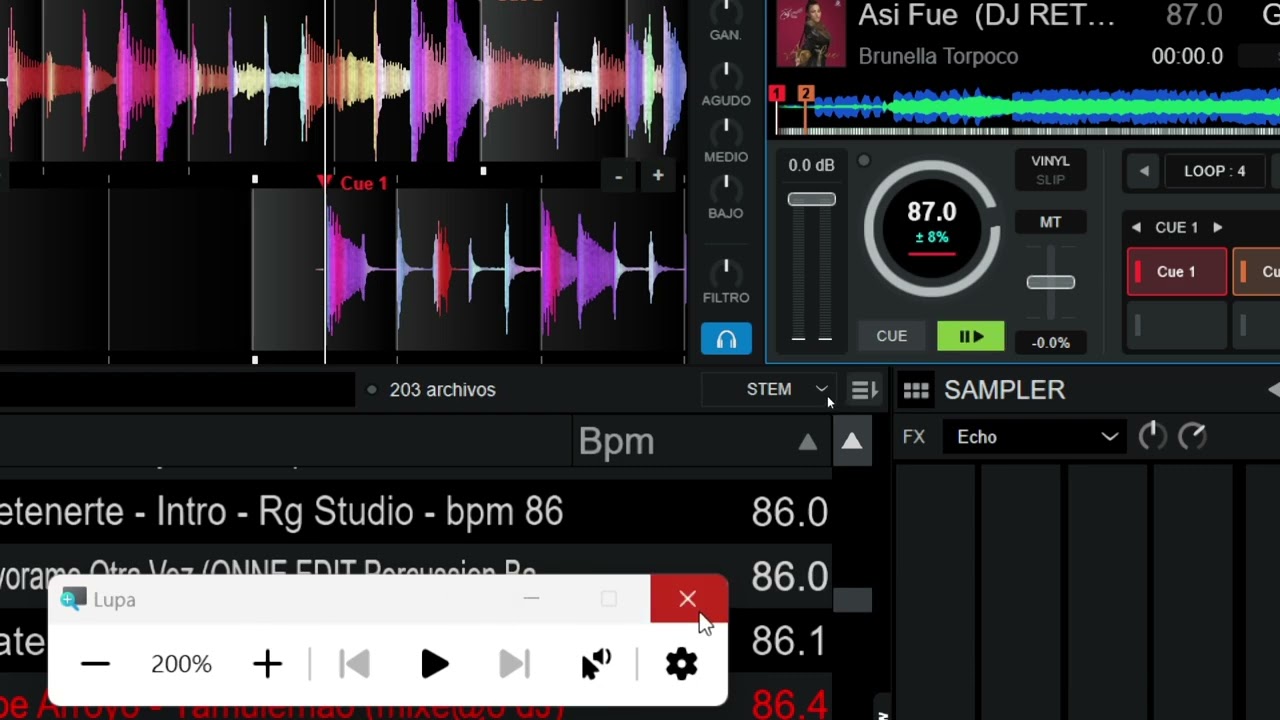Adjust the pitch slider handle
This screenshot has height=720, width=1280.
pyautogui.click(x=1051, y=282)
